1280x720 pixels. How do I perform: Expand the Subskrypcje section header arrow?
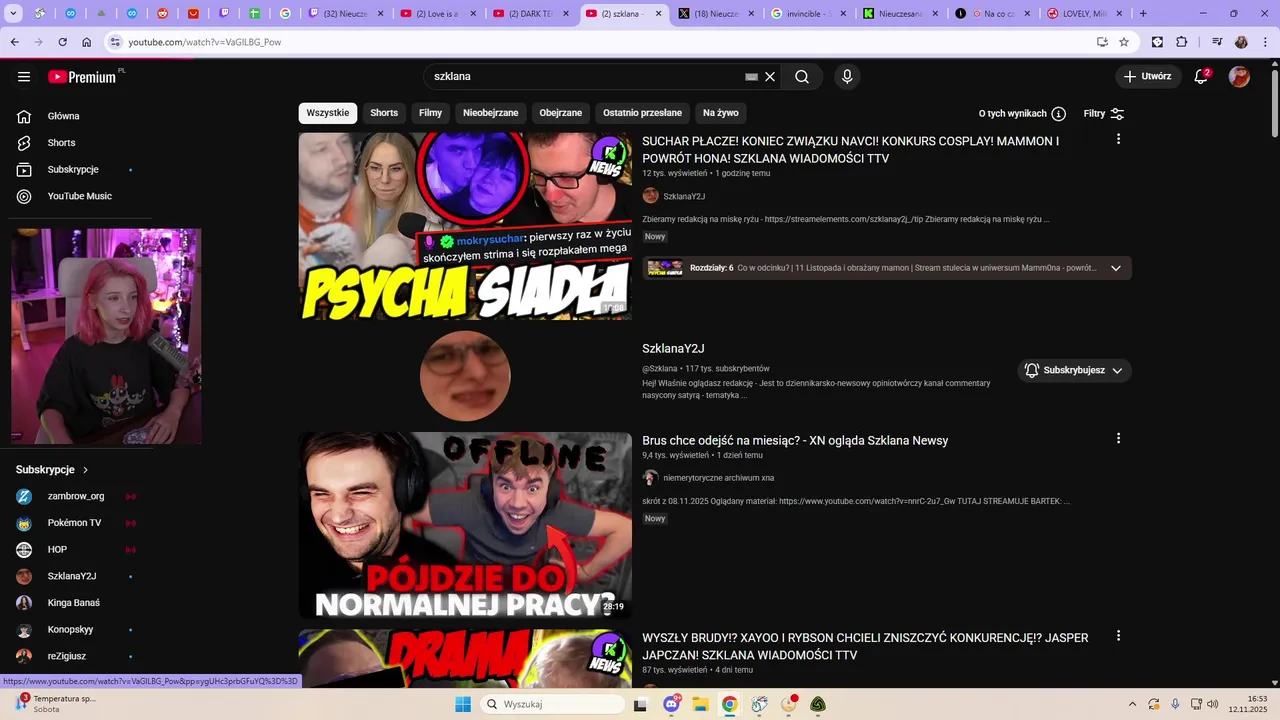85,470
